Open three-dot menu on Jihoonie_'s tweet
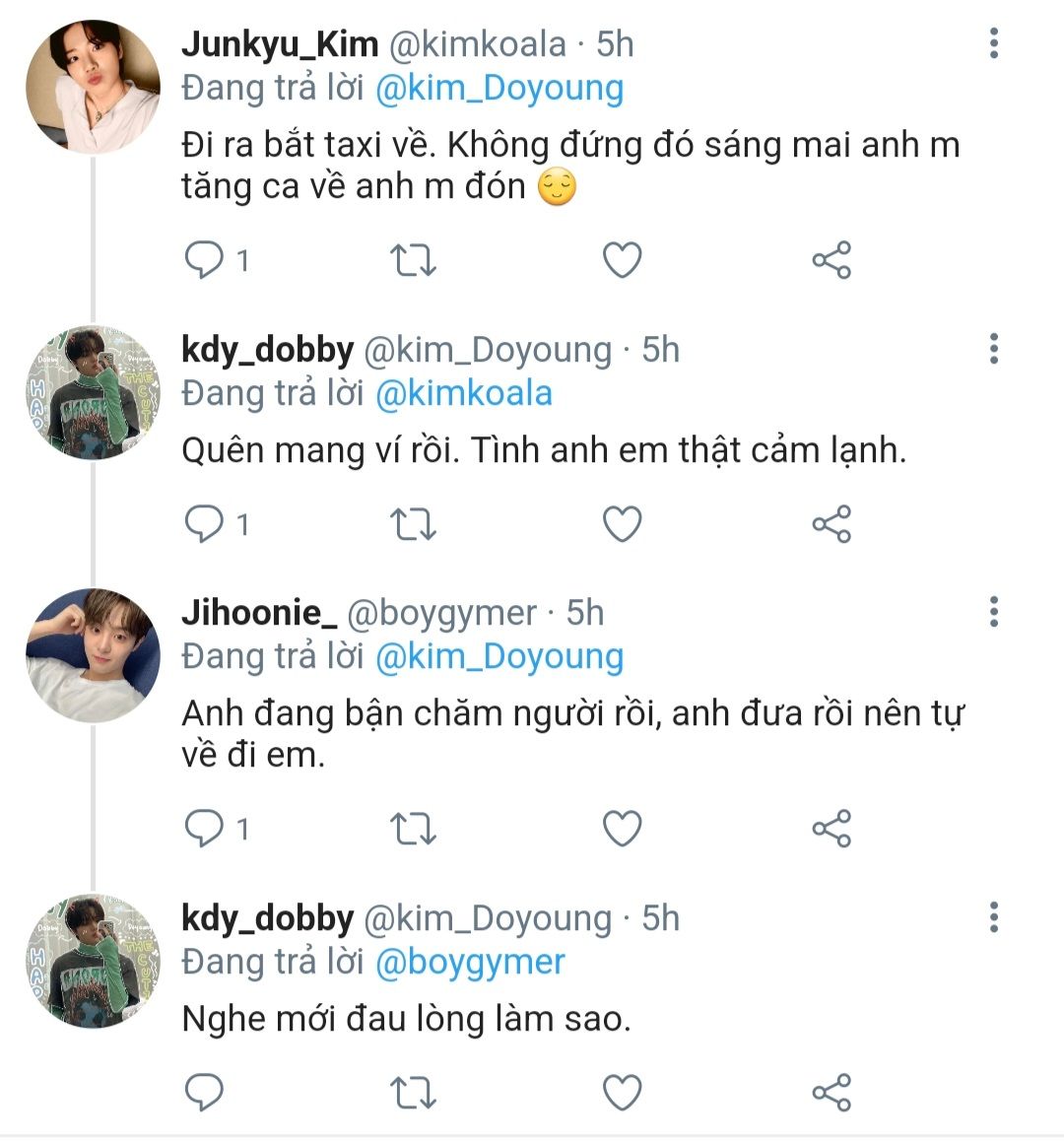Screen dimensions: 1064x1142 pyautogui.click(x=993, y=612)
